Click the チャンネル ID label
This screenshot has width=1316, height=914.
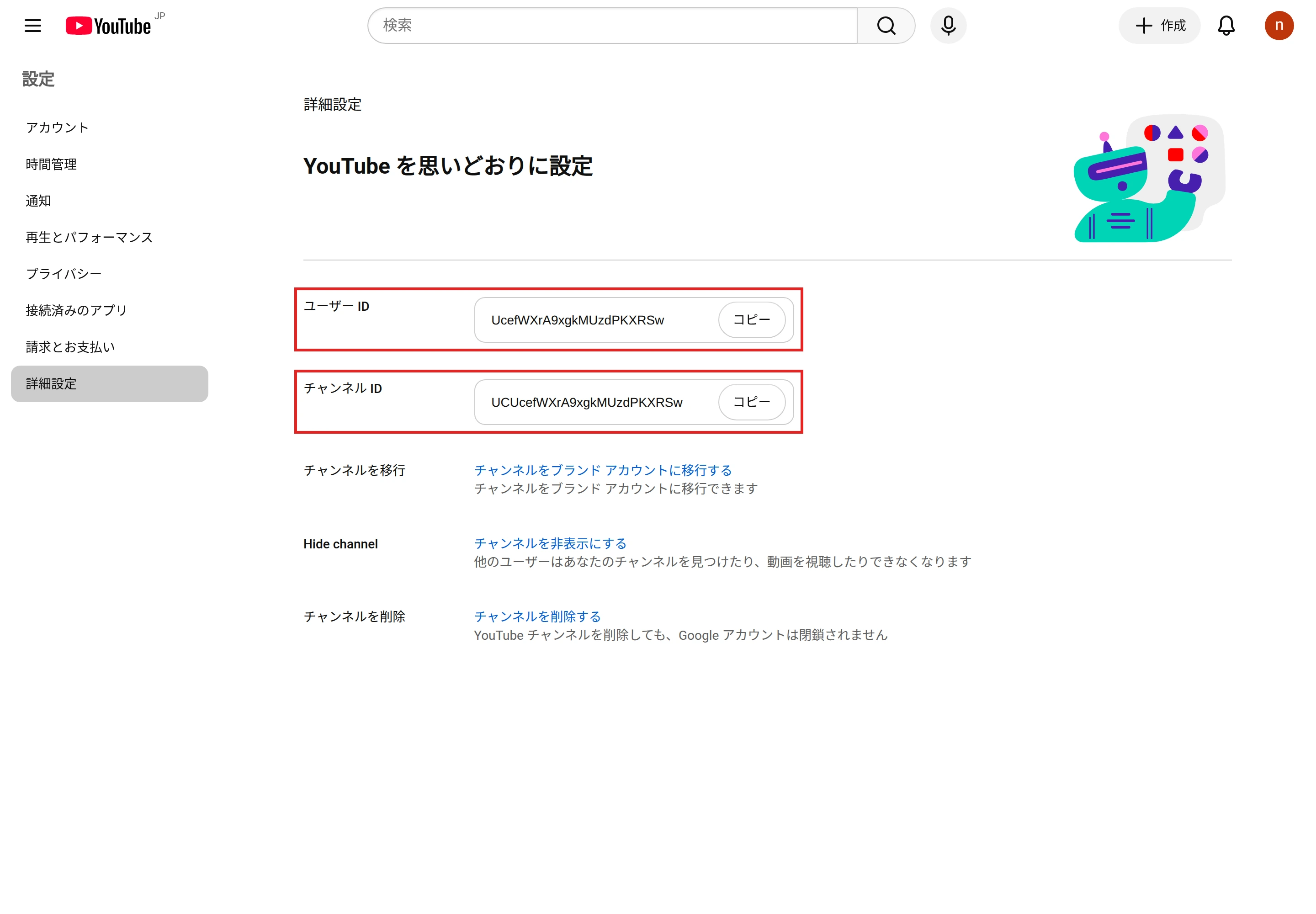tap(342, 388)
